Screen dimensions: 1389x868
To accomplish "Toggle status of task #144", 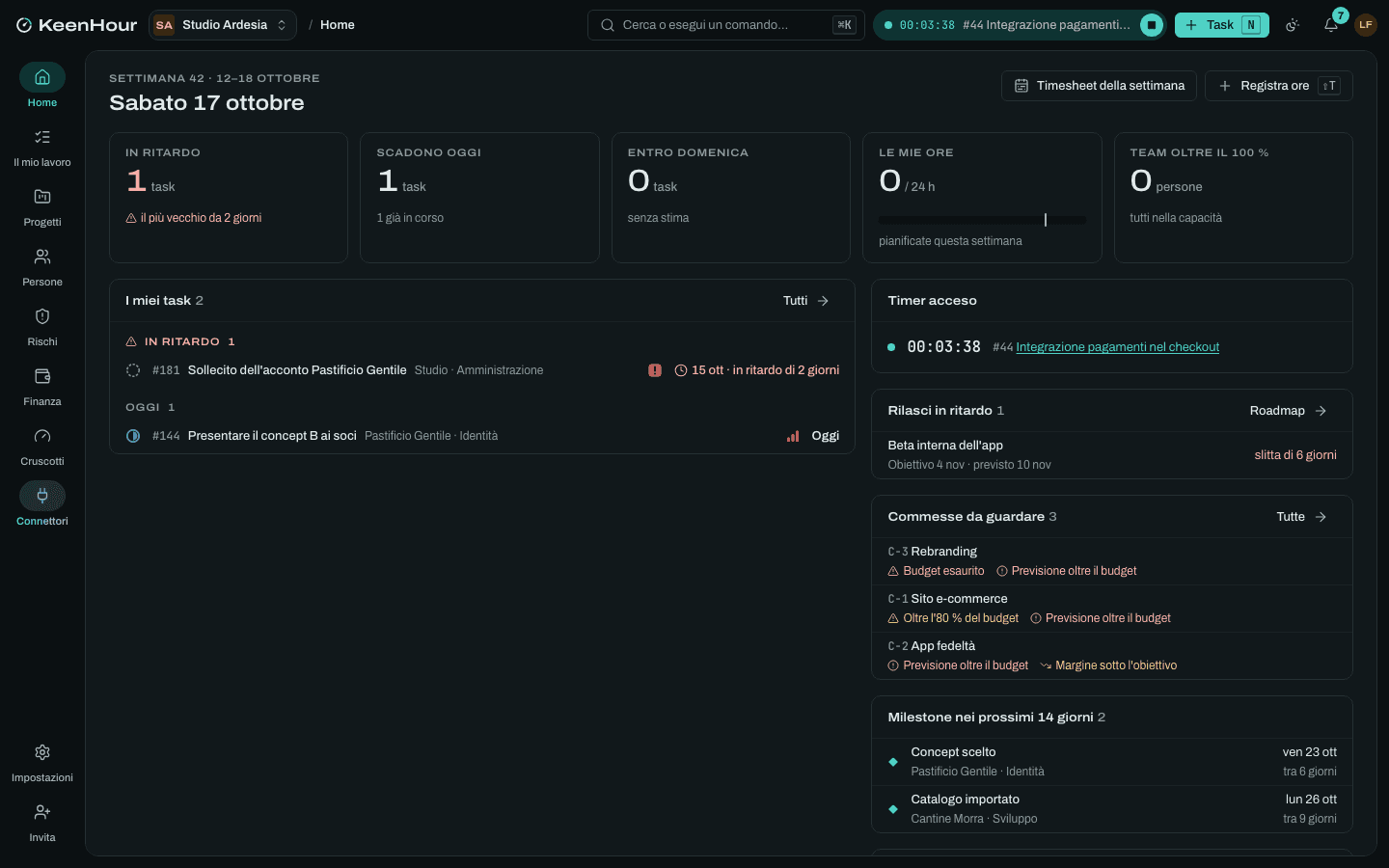I will (133, 436).
